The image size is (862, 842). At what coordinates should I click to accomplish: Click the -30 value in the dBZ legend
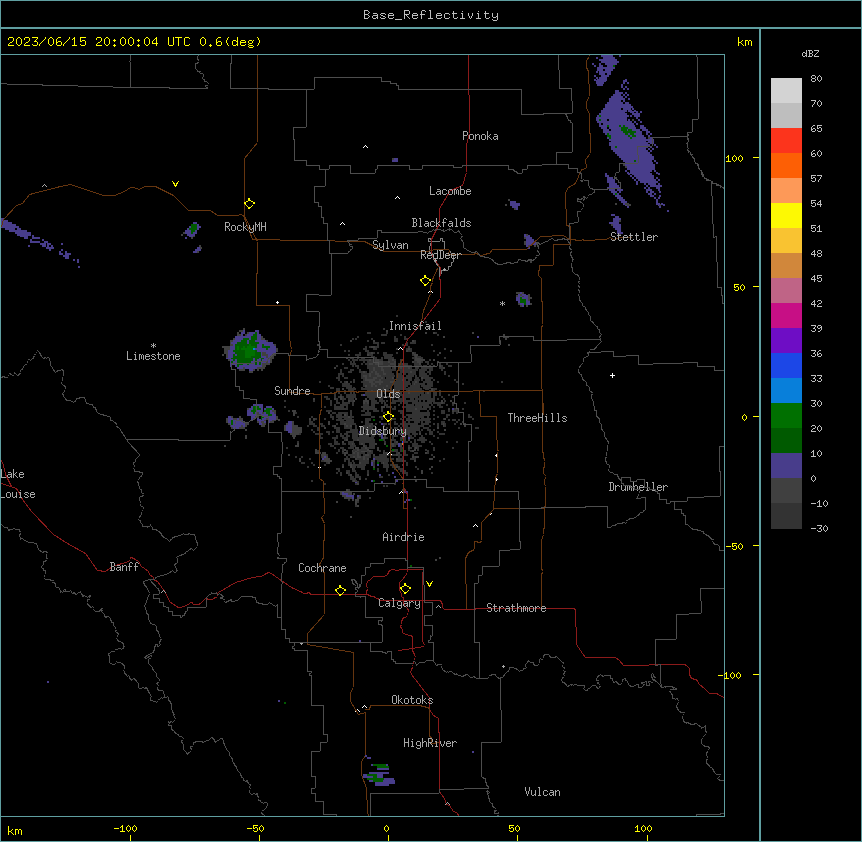(819, 528)
